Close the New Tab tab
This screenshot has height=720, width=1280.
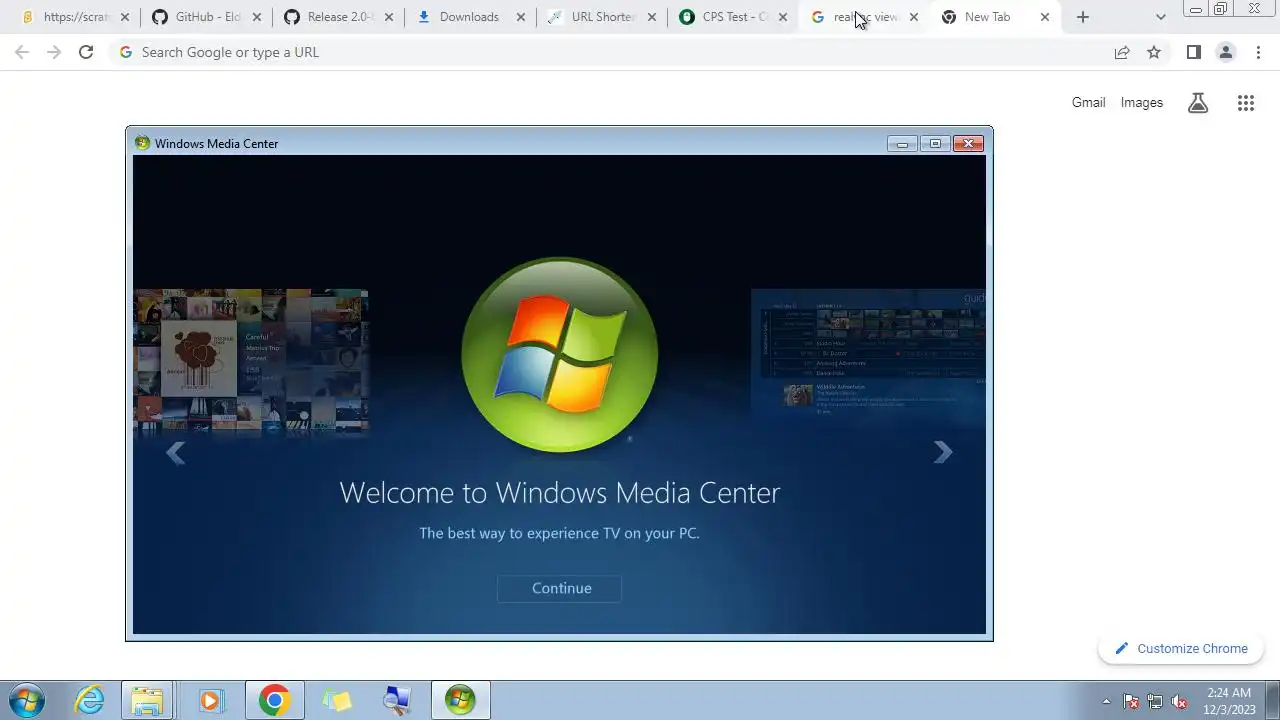[1045, 17]
